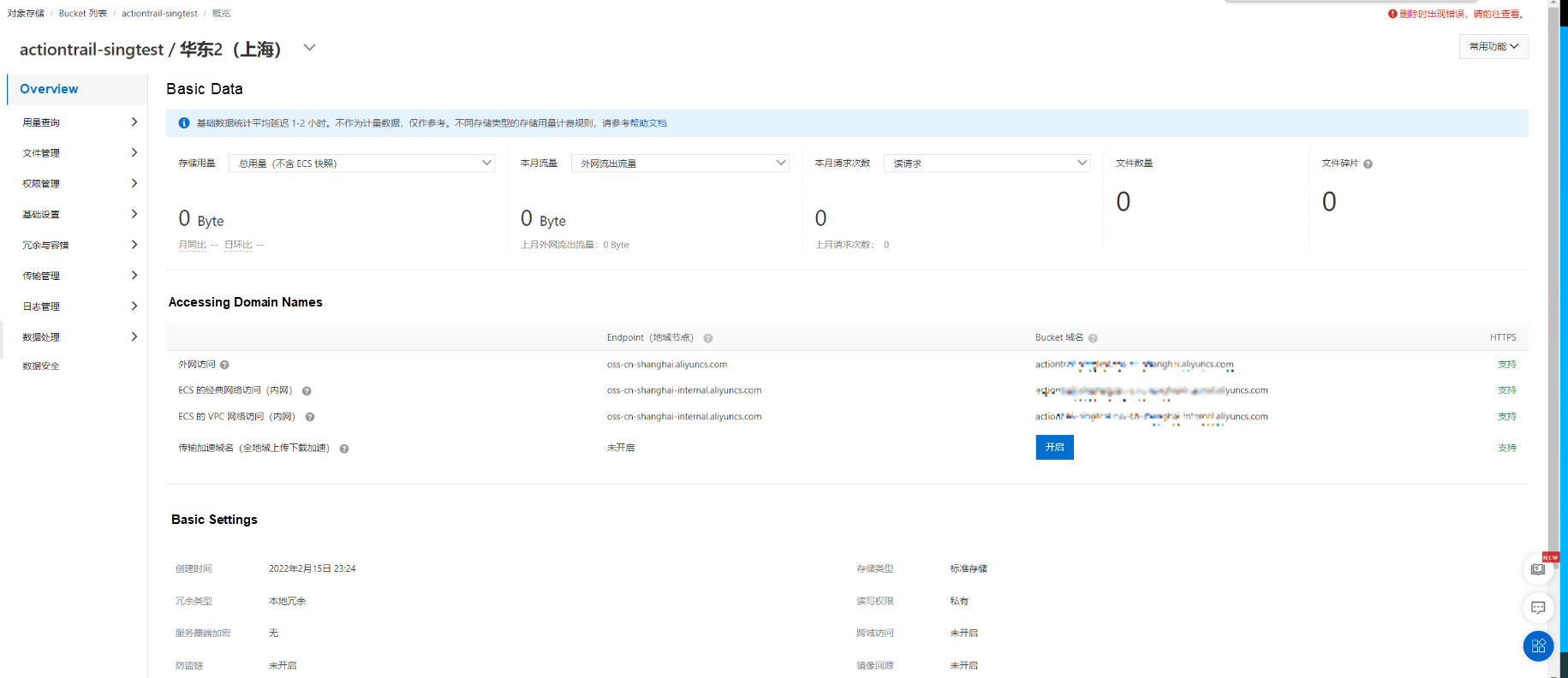Click the 防盗链 未开启 value
Image resolution: width=1568 pixels, height=678 pixels.
click(283, 665)
